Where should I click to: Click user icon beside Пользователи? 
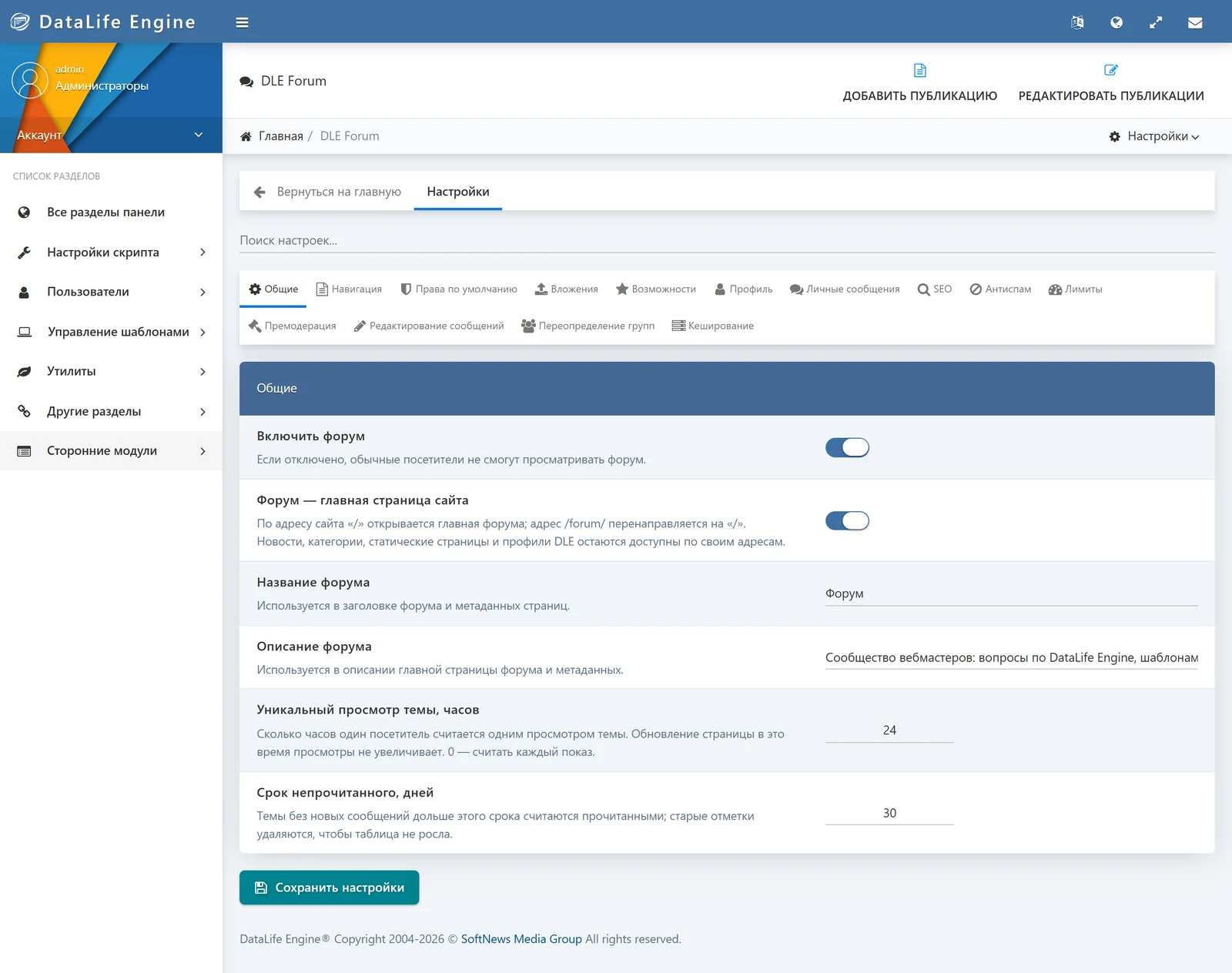click(x=24, y=293)
